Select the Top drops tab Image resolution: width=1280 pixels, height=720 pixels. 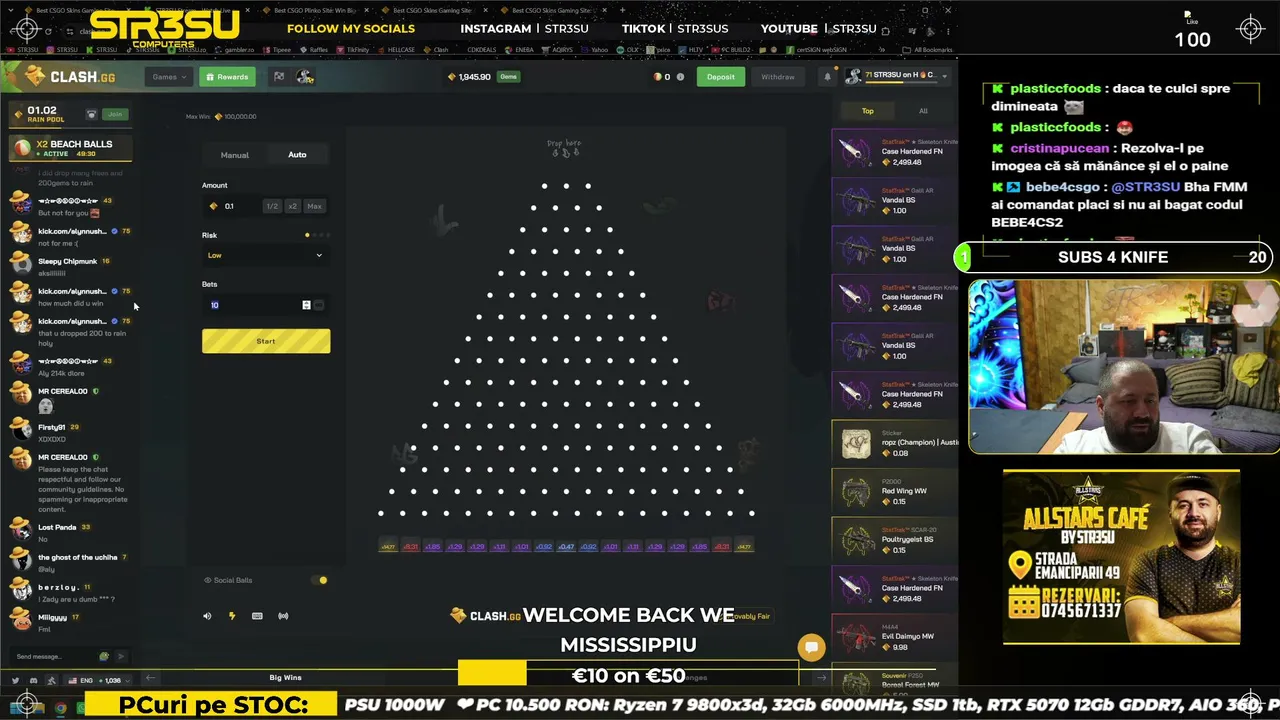[x=868, y=111]
